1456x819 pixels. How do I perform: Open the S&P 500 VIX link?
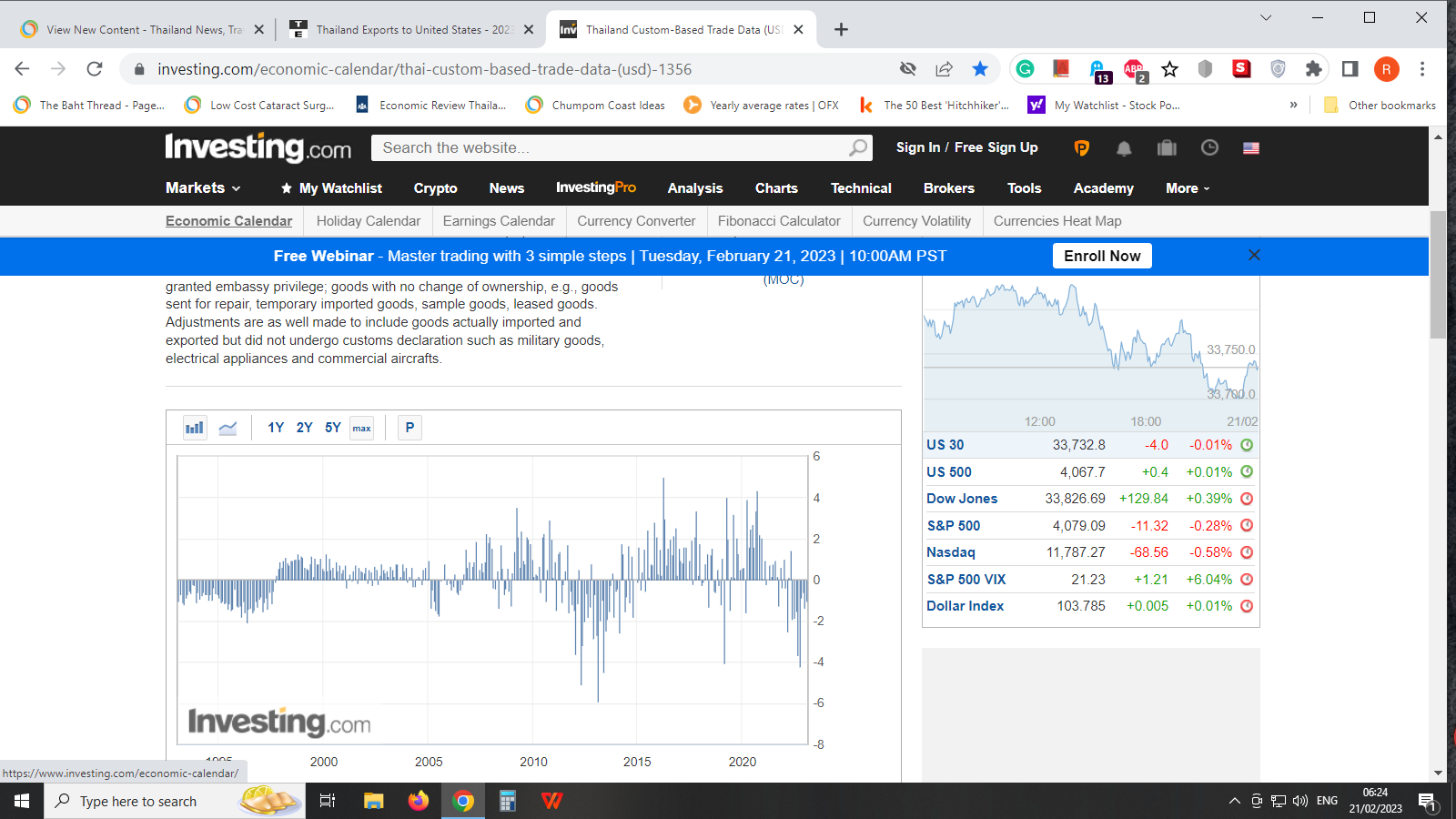click(x=966, y=580)
